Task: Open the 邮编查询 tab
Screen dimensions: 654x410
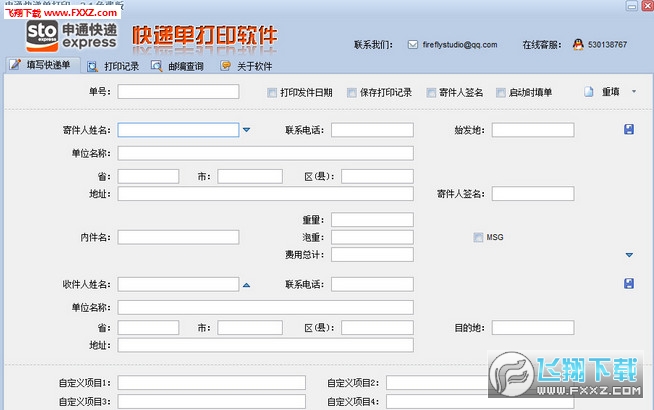Action: [177, 66]
